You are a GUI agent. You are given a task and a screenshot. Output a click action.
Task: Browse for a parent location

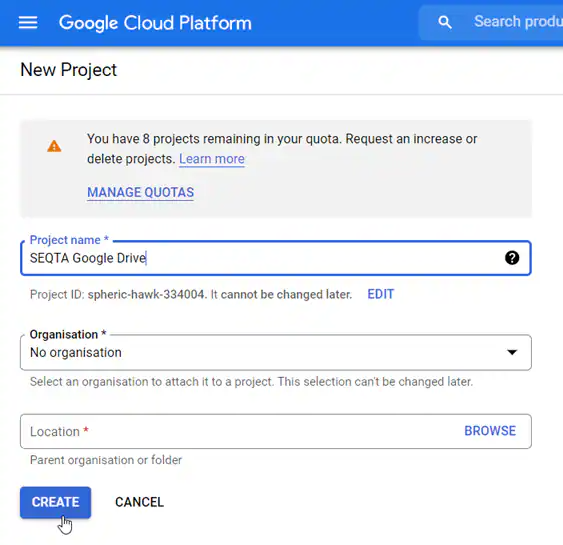tap(490, 431)
